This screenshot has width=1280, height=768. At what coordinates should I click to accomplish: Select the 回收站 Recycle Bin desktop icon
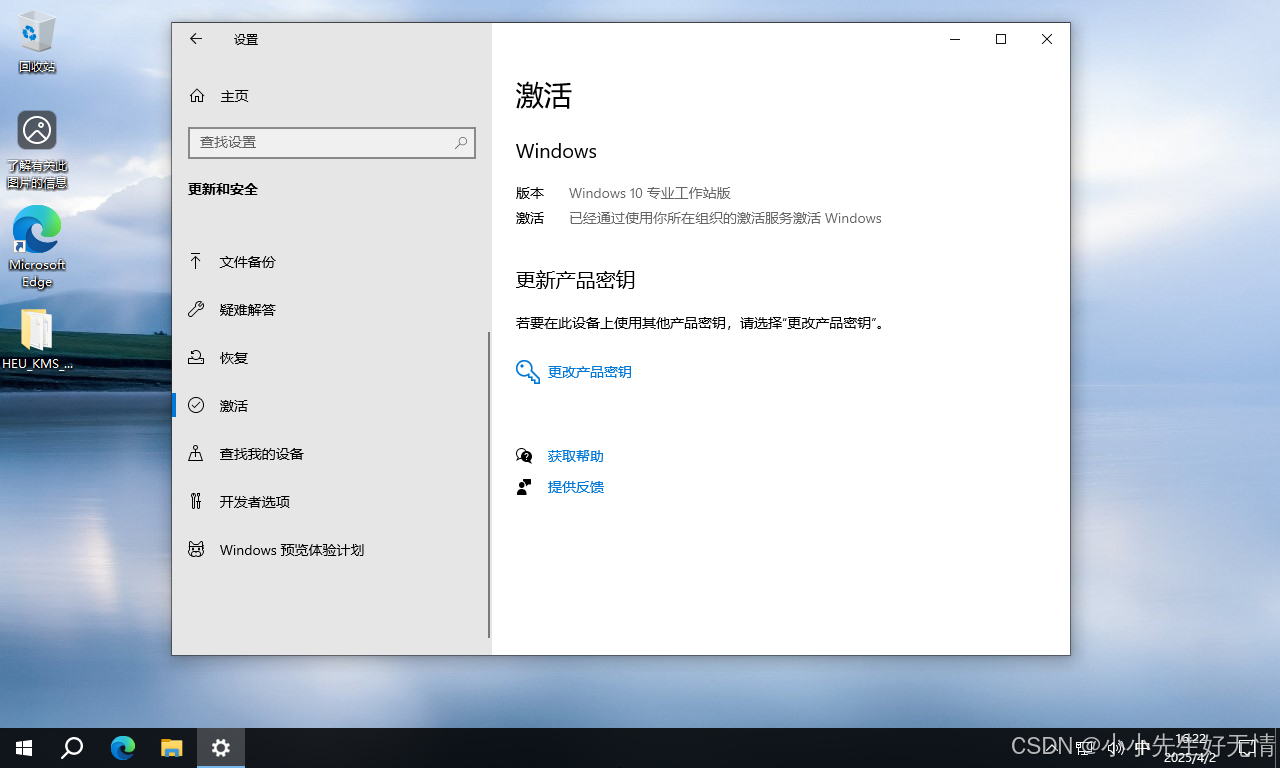37,42
